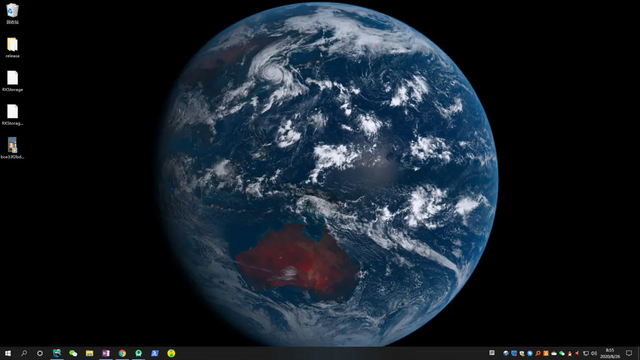Open the Action Center notifications

[x=629, y=353]
